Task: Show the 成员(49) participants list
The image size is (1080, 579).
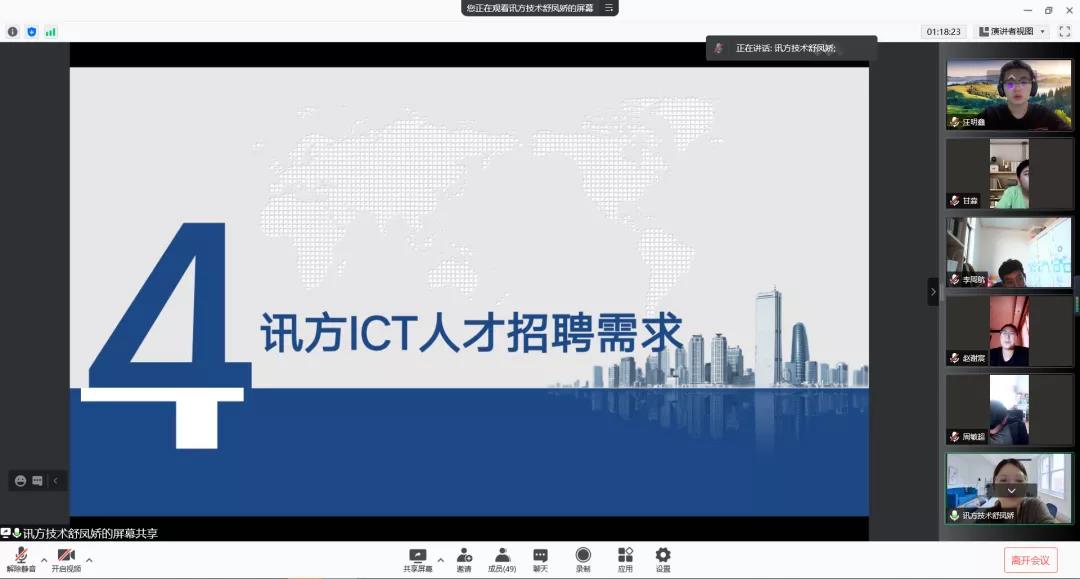Action: (502, 556)
